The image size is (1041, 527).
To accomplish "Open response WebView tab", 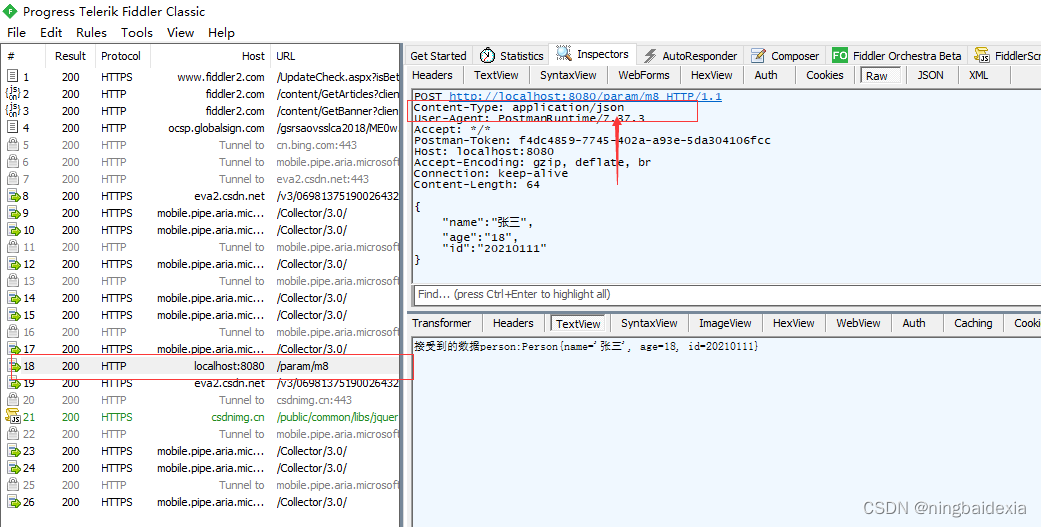I will point(858,323).
